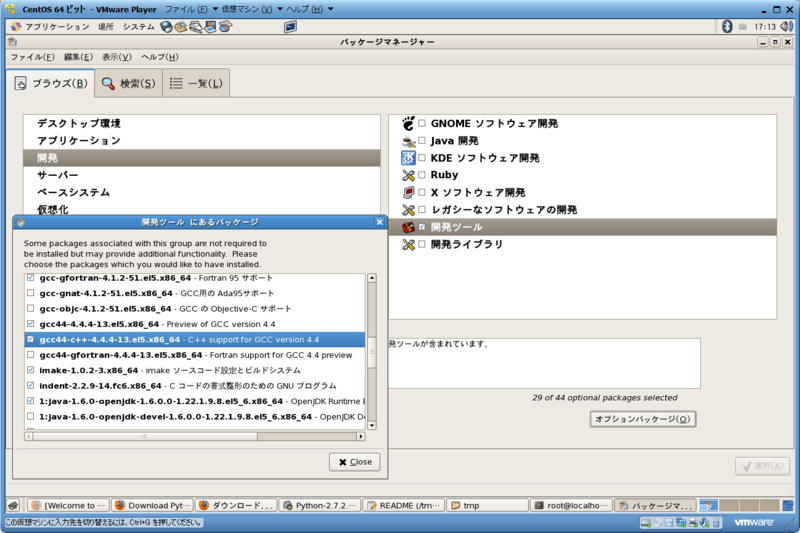
Task: Open the GNOME システム menu
Action: tap(138, 27)
